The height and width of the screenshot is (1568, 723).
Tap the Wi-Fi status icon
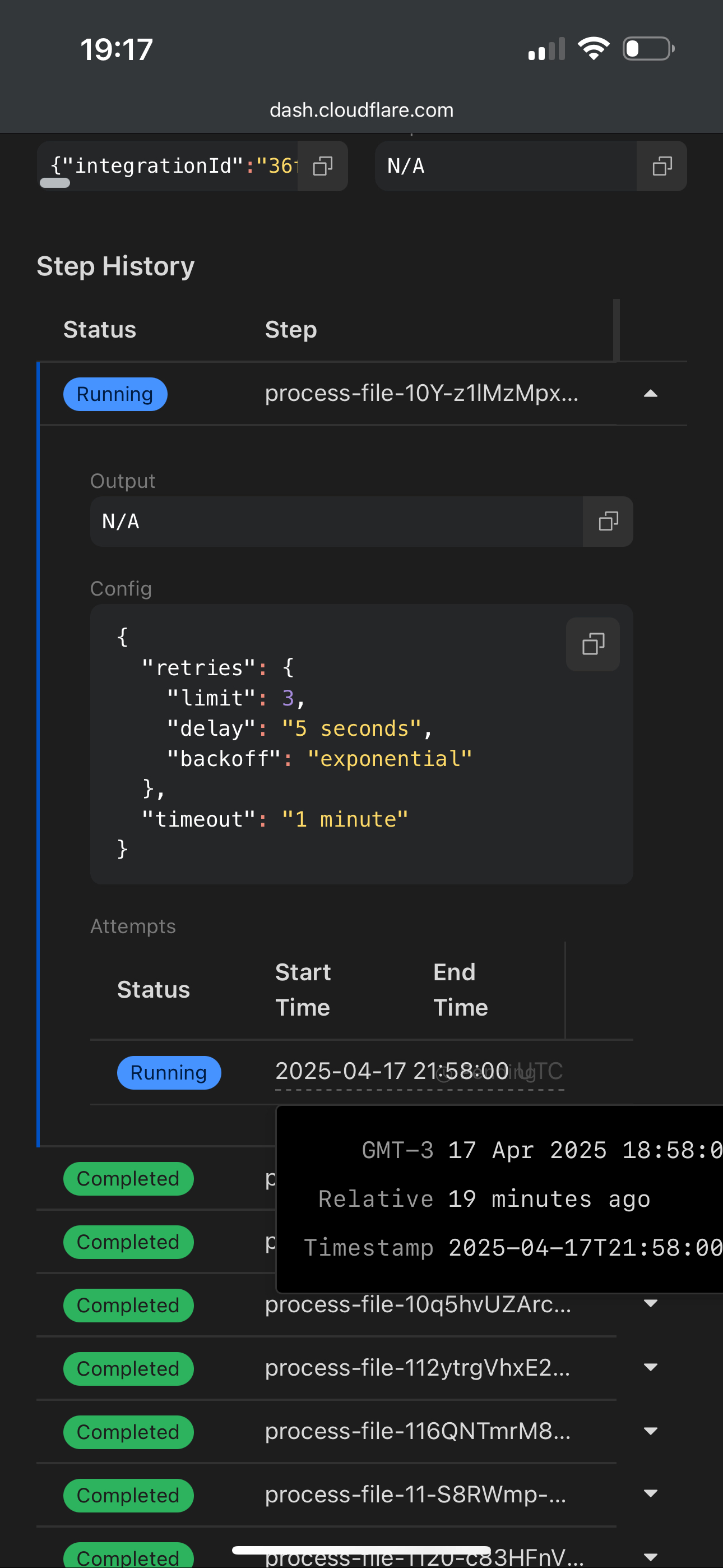594,49
